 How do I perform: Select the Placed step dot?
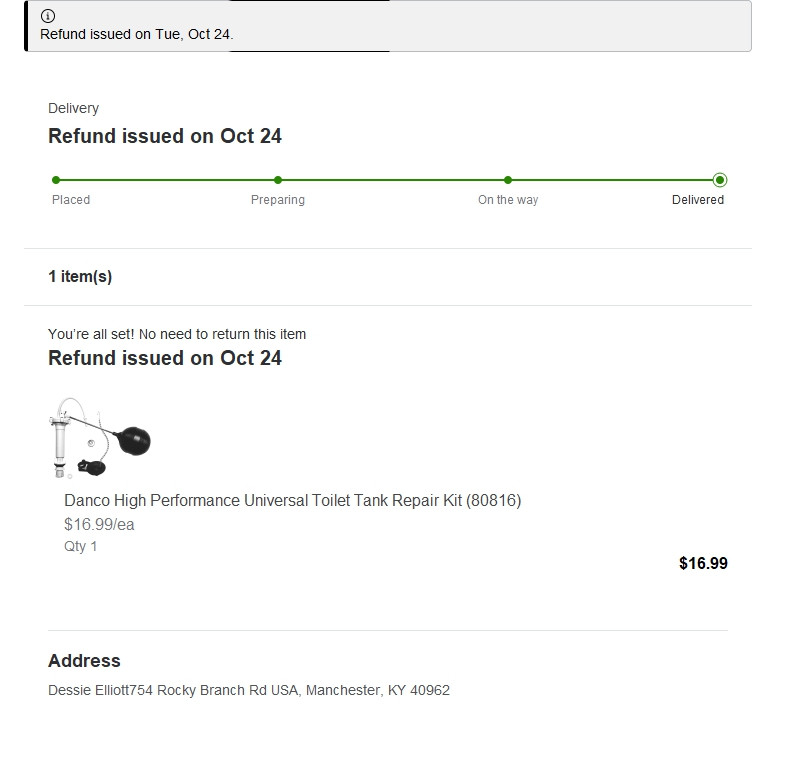[56, 180]
